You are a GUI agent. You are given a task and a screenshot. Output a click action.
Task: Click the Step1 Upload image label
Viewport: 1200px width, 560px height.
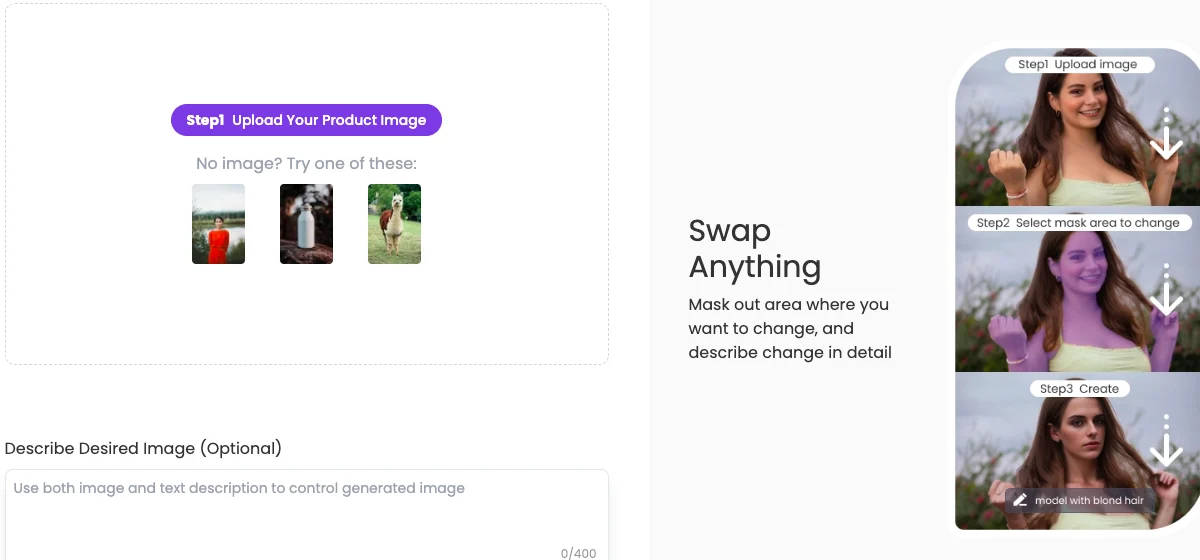[1077, 64]
